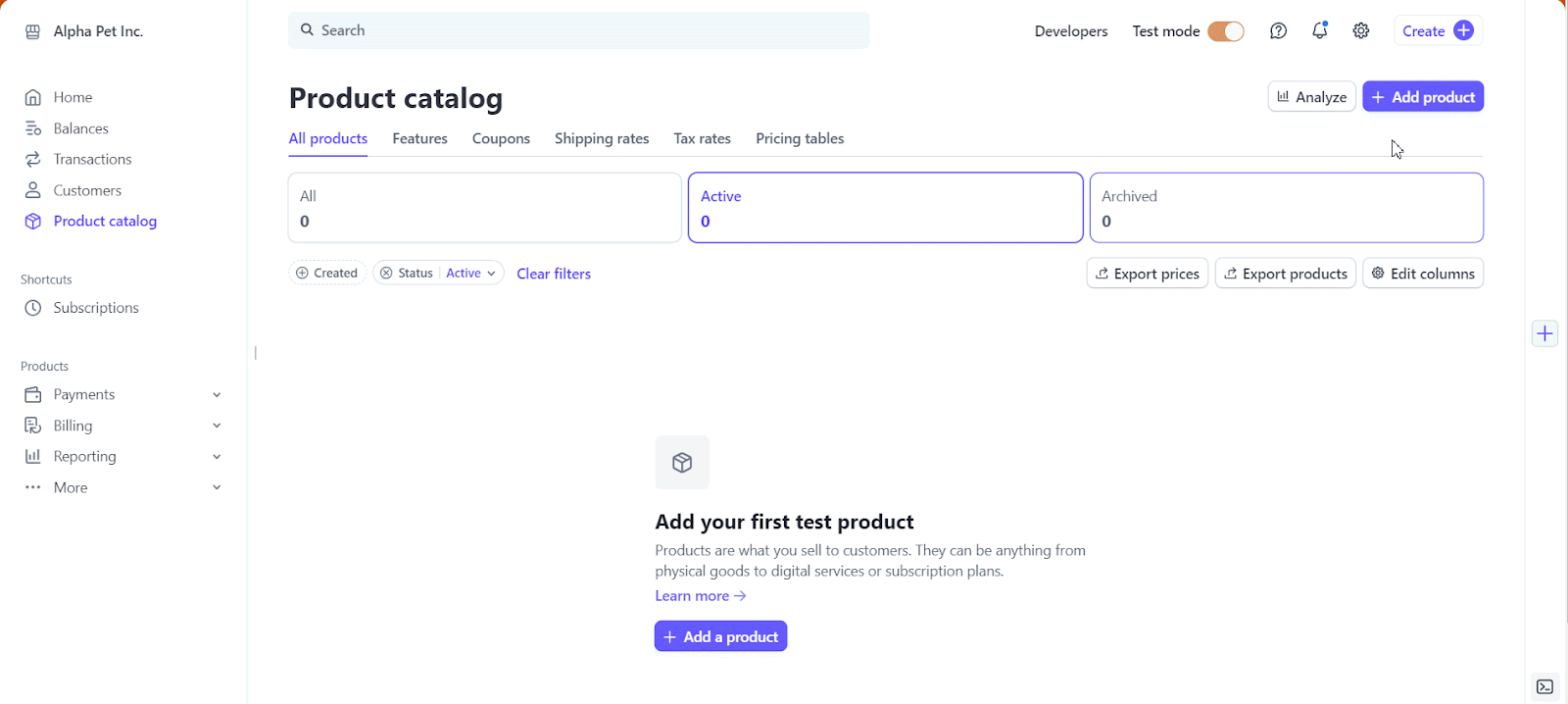This screenshot has height=704, width=1568.
Task: Open the help question mark icon
Action: [x=1278, y=31]
